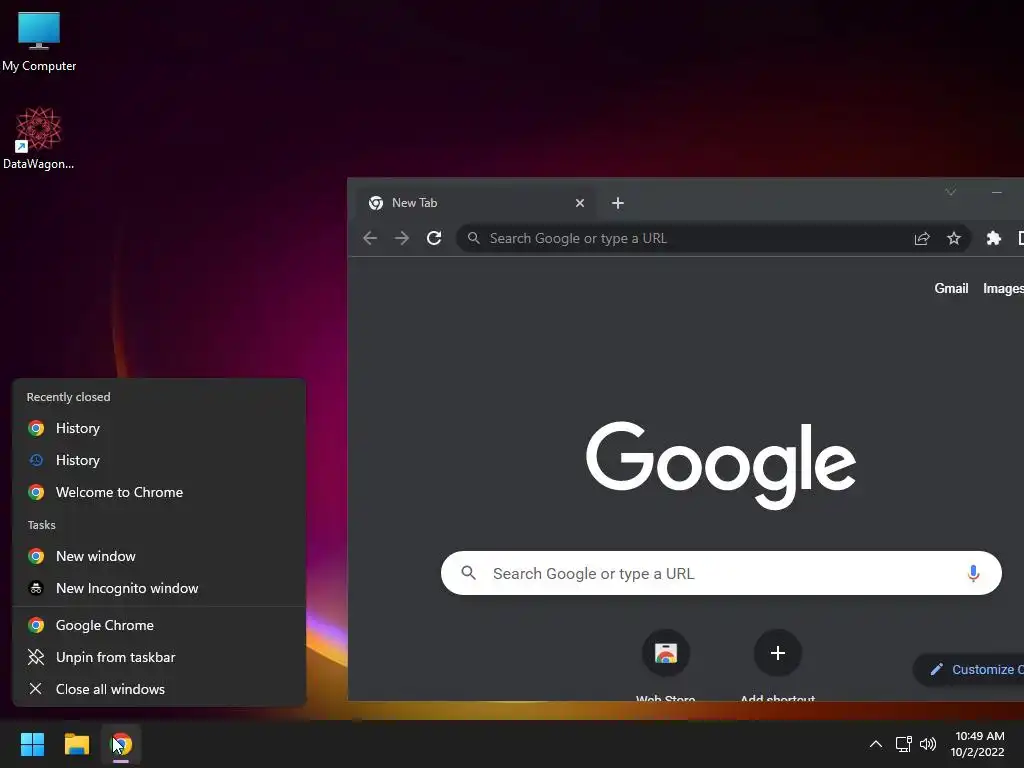Image resolution: width=1024 pixels, height=768 pixels.
Task: Select the New Tab tab in Chrome
Action: point(475,203)
